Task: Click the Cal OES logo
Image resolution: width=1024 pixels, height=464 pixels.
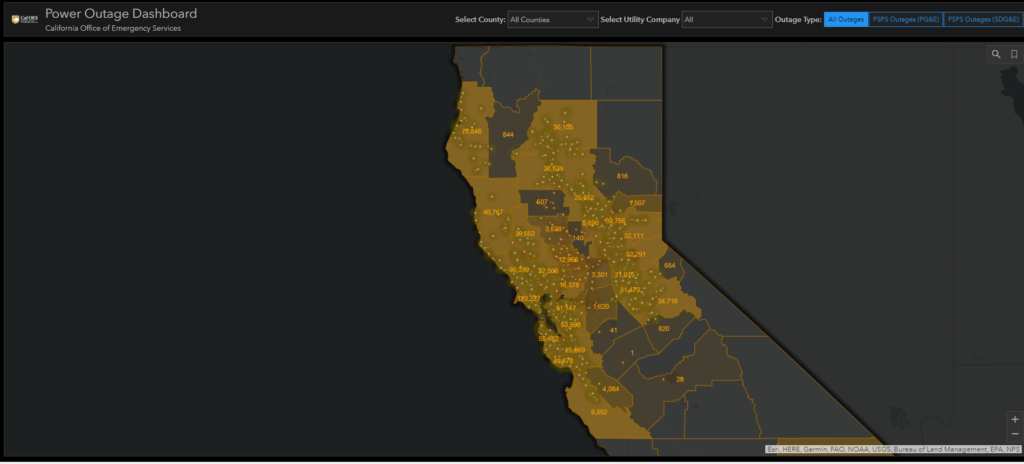Action: tap(24, 19)
